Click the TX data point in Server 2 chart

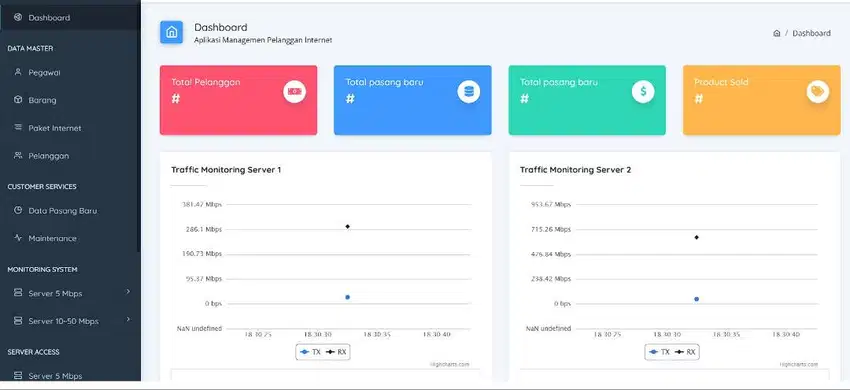click(x=697, y=299)
